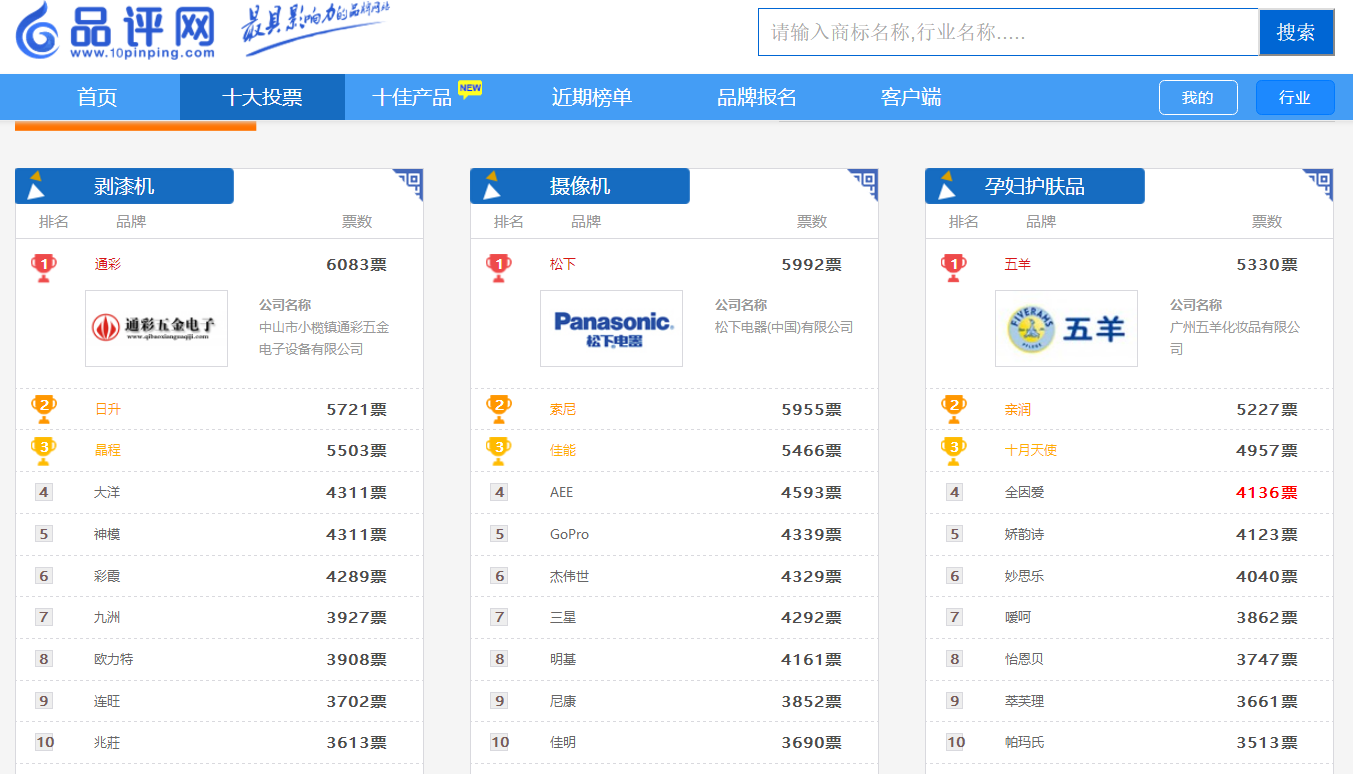Screen dimensions: 1353x774
Task: Open the 十月天使 brand link
Action: point(1030,450)
